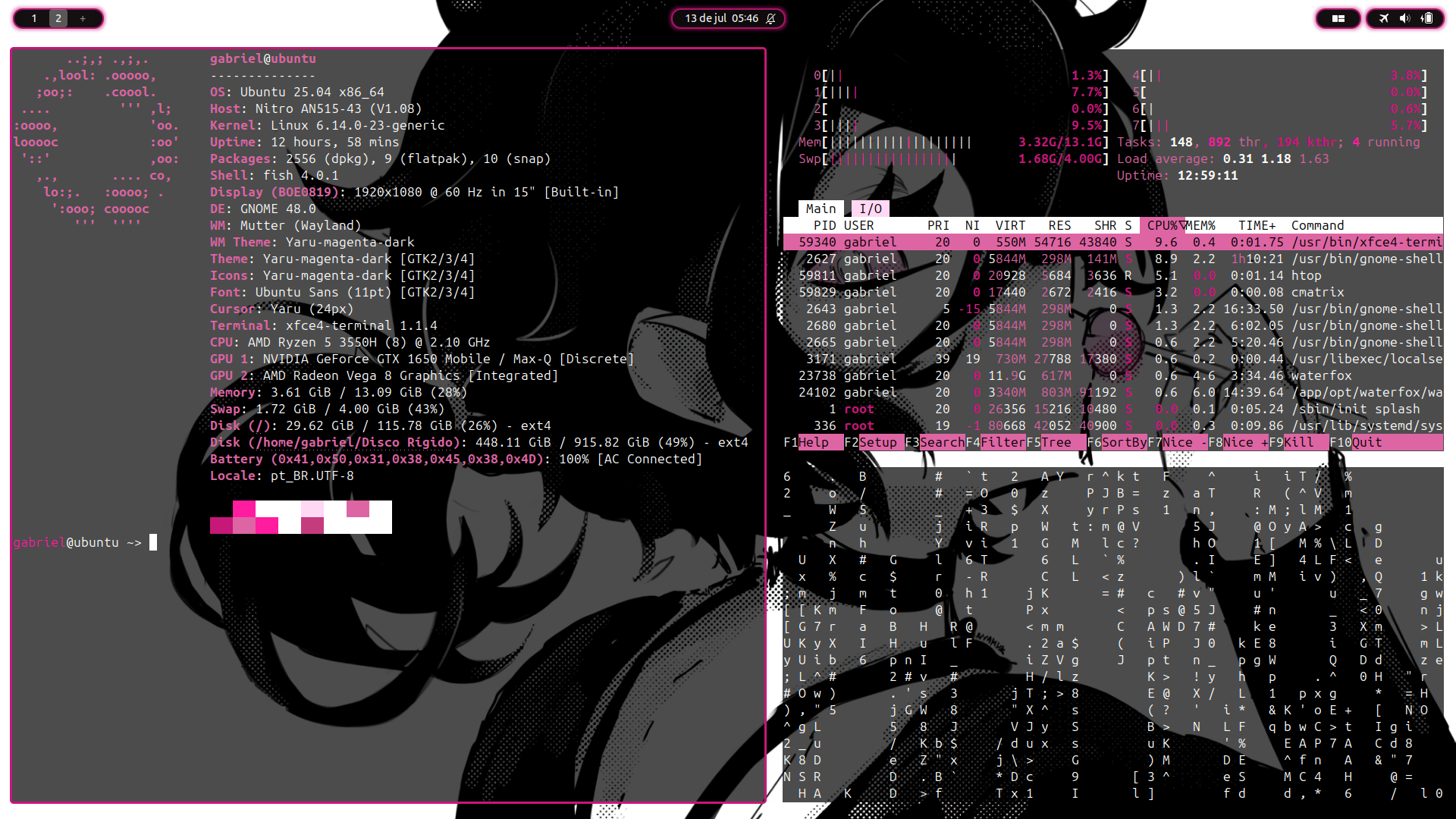Switch to workspace 2 in top bar
The image size is (1456, 819).
(x=58, y=18)
